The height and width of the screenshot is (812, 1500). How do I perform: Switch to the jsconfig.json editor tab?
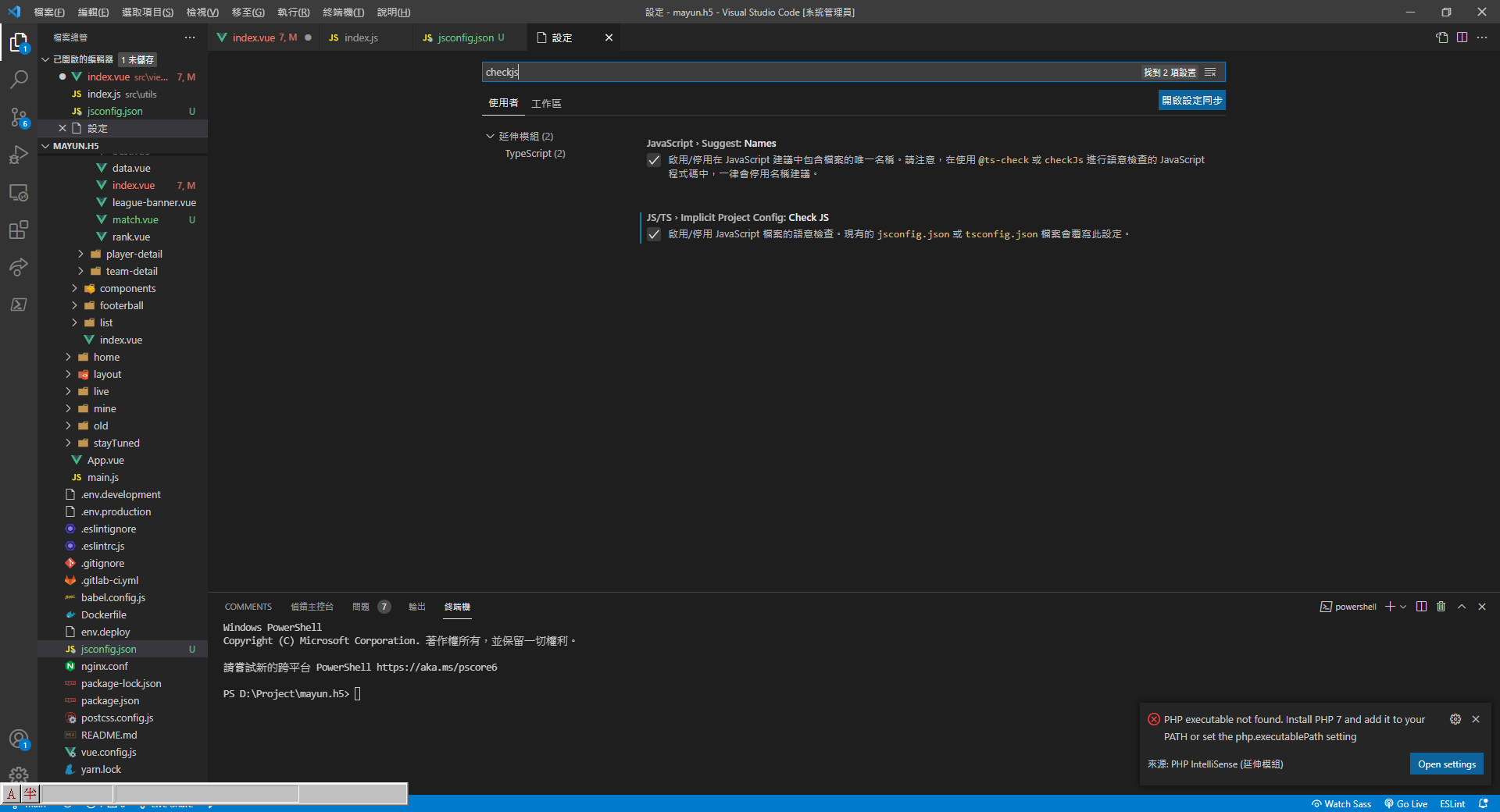[465, 37]
